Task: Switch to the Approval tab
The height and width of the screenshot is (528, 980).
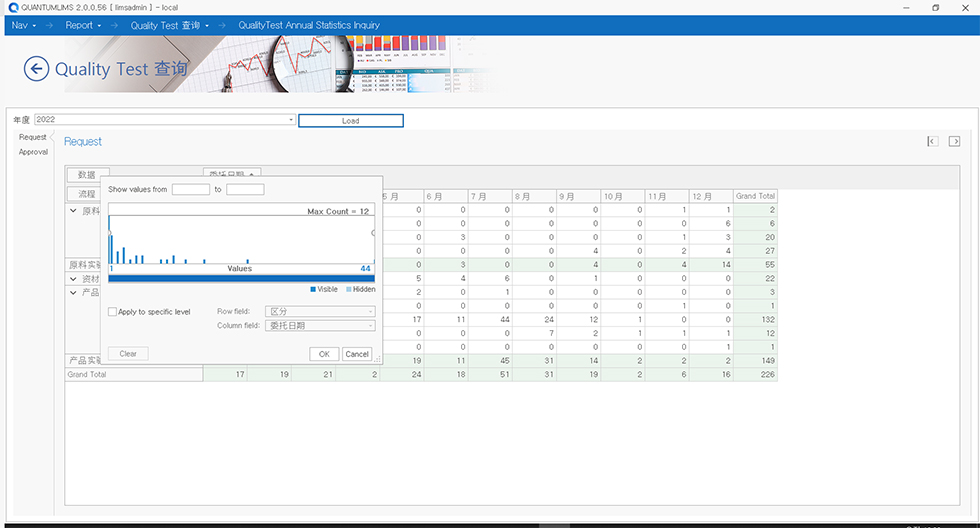Action: 33,152
